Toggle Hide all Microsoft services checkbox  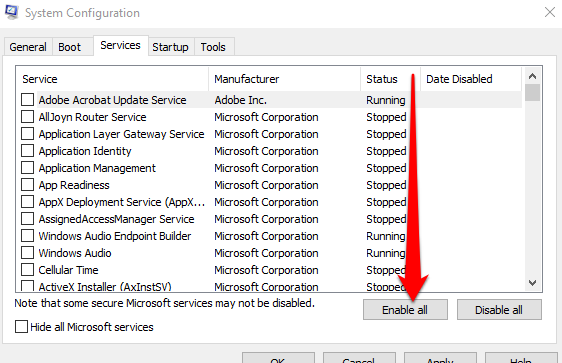click(x=22, y=327)
